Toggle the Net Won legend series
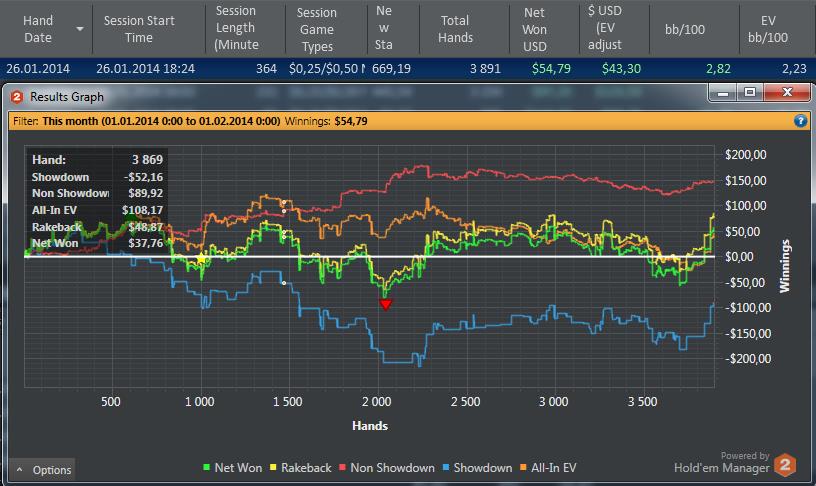The height and width of the screenshot is (486, 816). click(233, 467)
